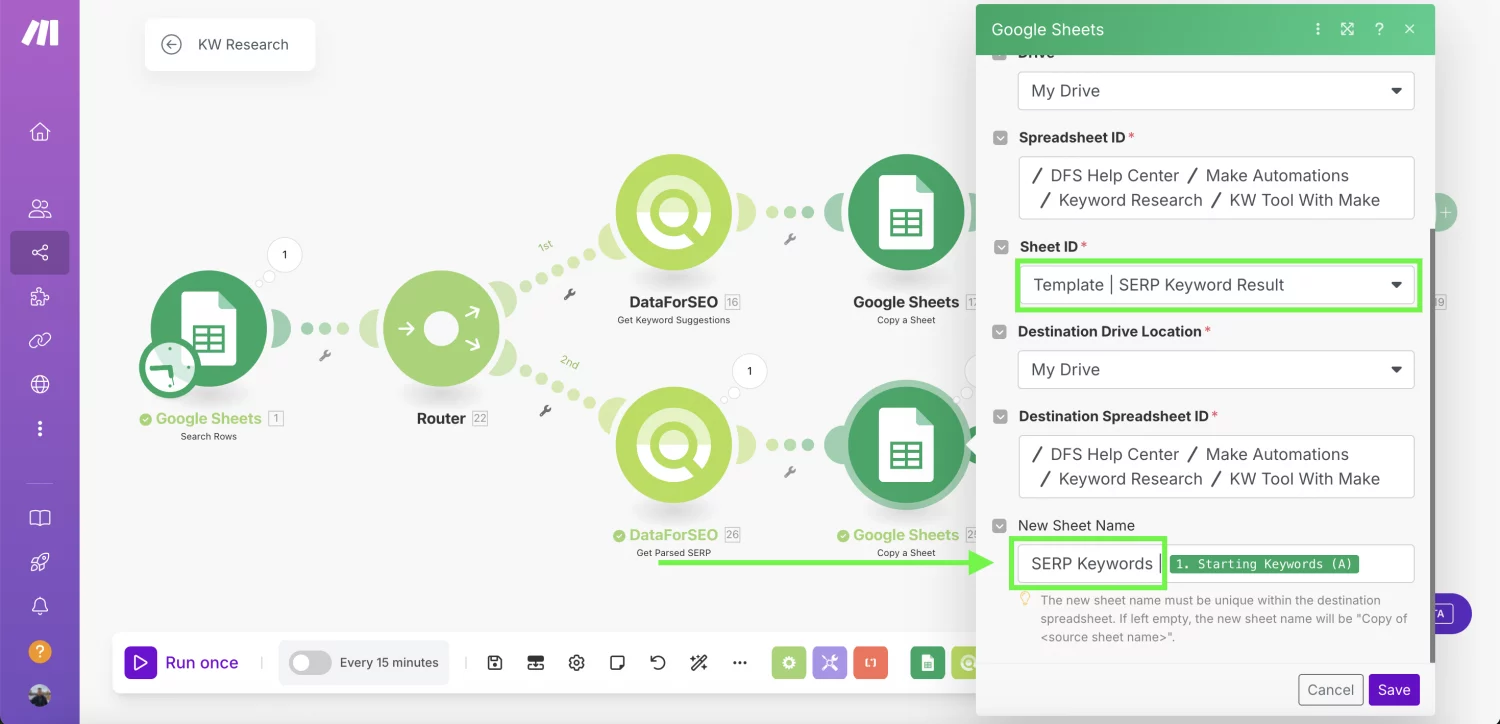Select the Google Sheets module numbered 17
Image resolution: width=1500 pixels, height=724 pixels.
click(x=906, y=213)
